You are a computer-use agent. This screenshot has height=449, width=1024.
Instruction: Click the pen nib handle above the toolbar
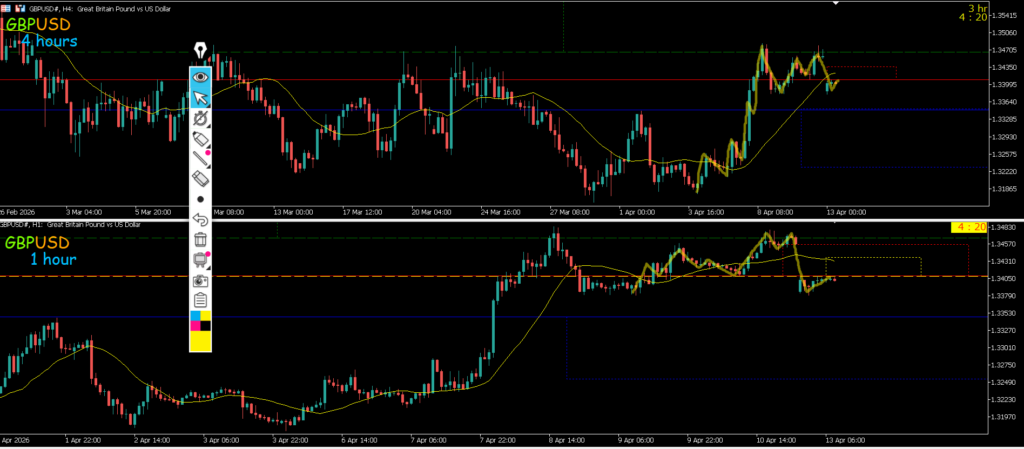coord(200,51)
